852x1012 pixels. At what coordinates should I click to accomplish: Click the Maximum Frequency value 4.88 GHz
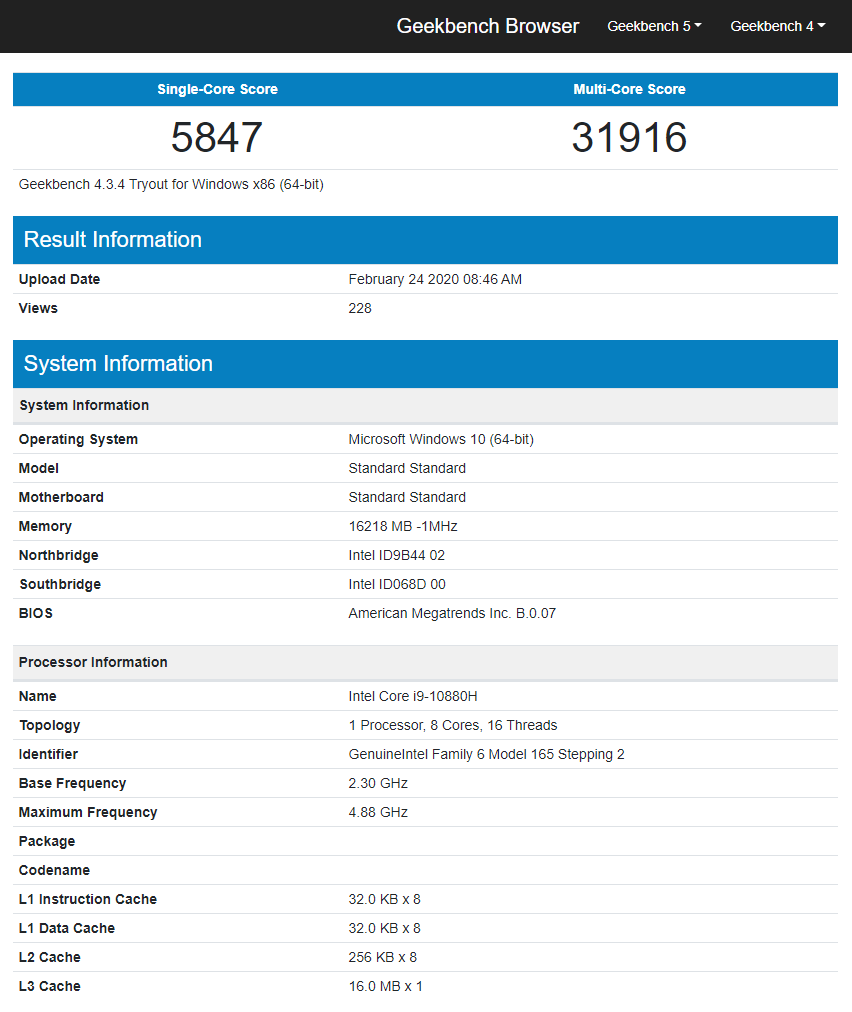pyautogui.click(x=378, y=812)
